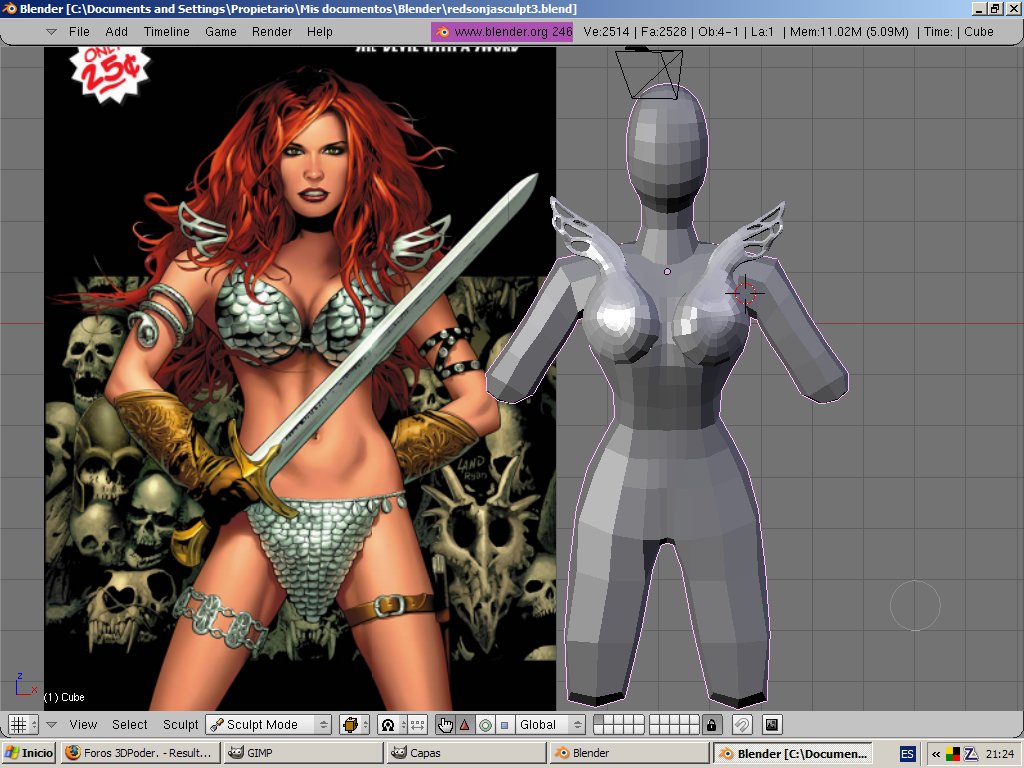1024x768 pixels.
Task: Click the small lamp circle on model chest
Action: pyautogui.click(x=667, y=271)
